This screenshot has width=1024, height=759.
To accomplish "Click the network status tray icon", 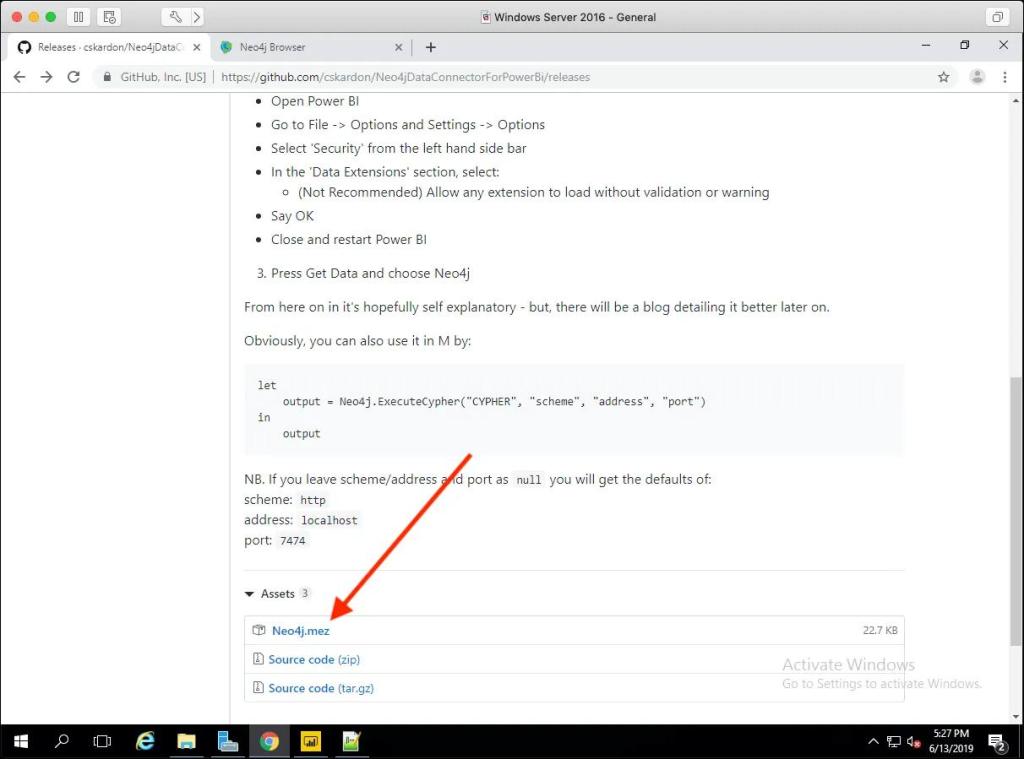I will coord(893,741).
